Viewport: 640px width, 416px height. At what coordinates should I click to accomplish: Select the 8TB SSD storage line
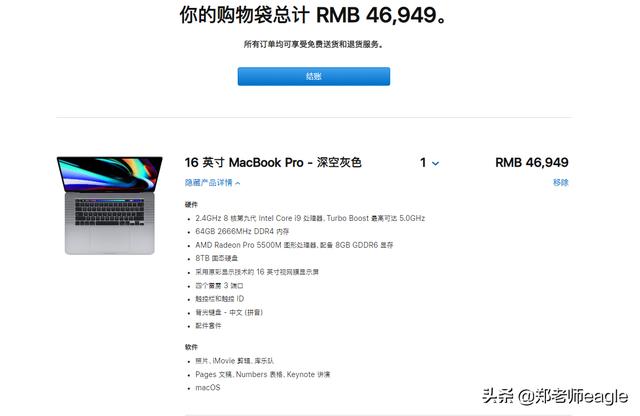click(216, 258)
